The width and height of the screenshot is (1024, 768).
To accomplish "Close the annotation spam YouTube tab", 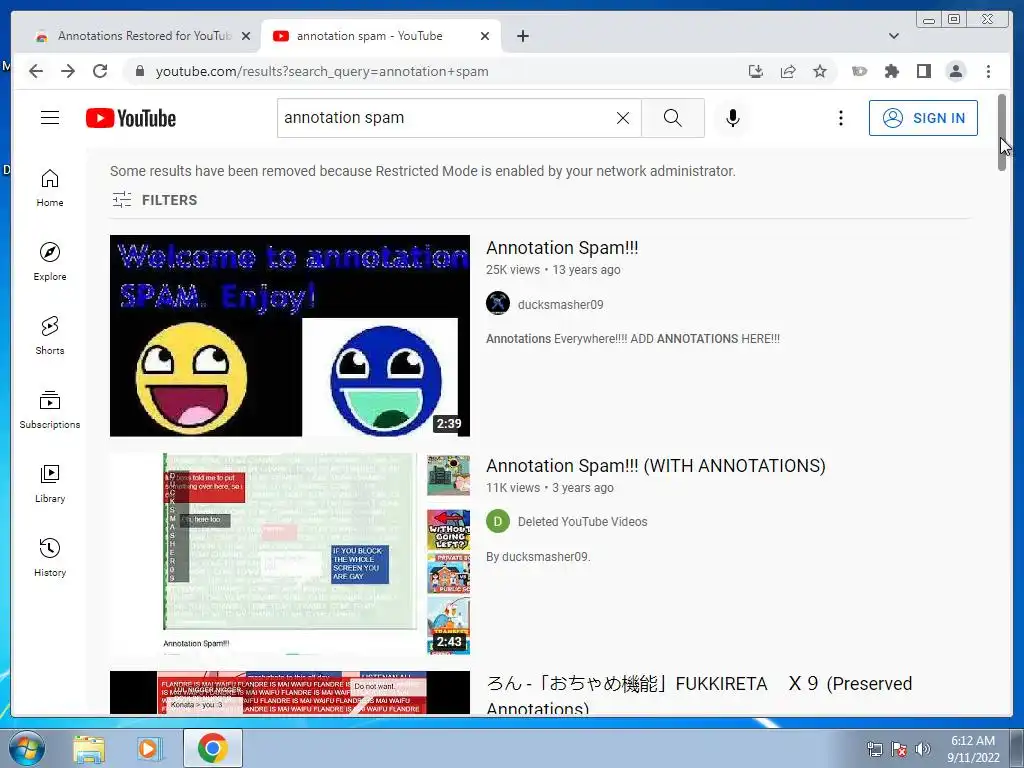I will 485,36.
